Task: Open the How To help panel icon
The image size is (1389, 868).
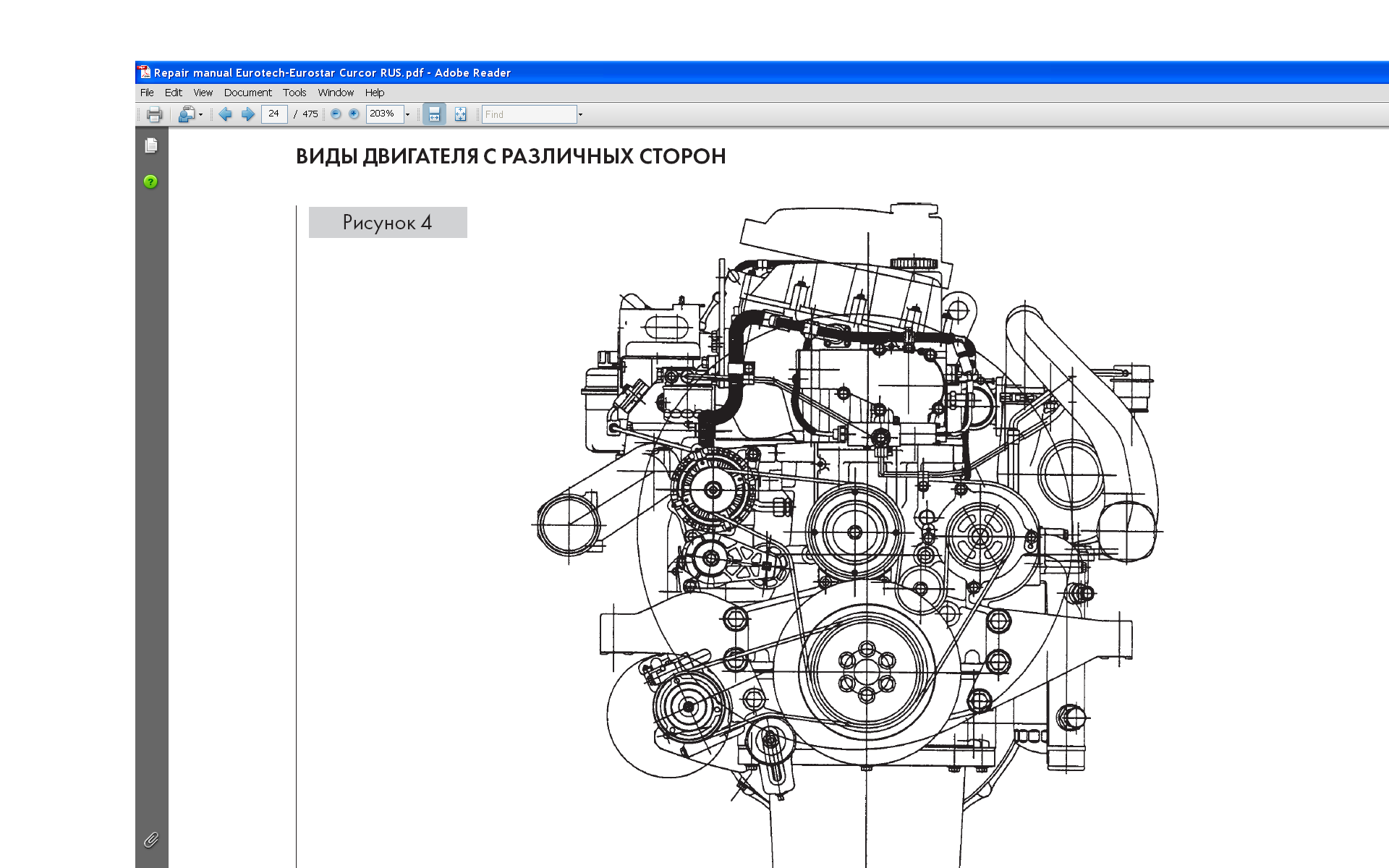Action: [x=150, y=182]
